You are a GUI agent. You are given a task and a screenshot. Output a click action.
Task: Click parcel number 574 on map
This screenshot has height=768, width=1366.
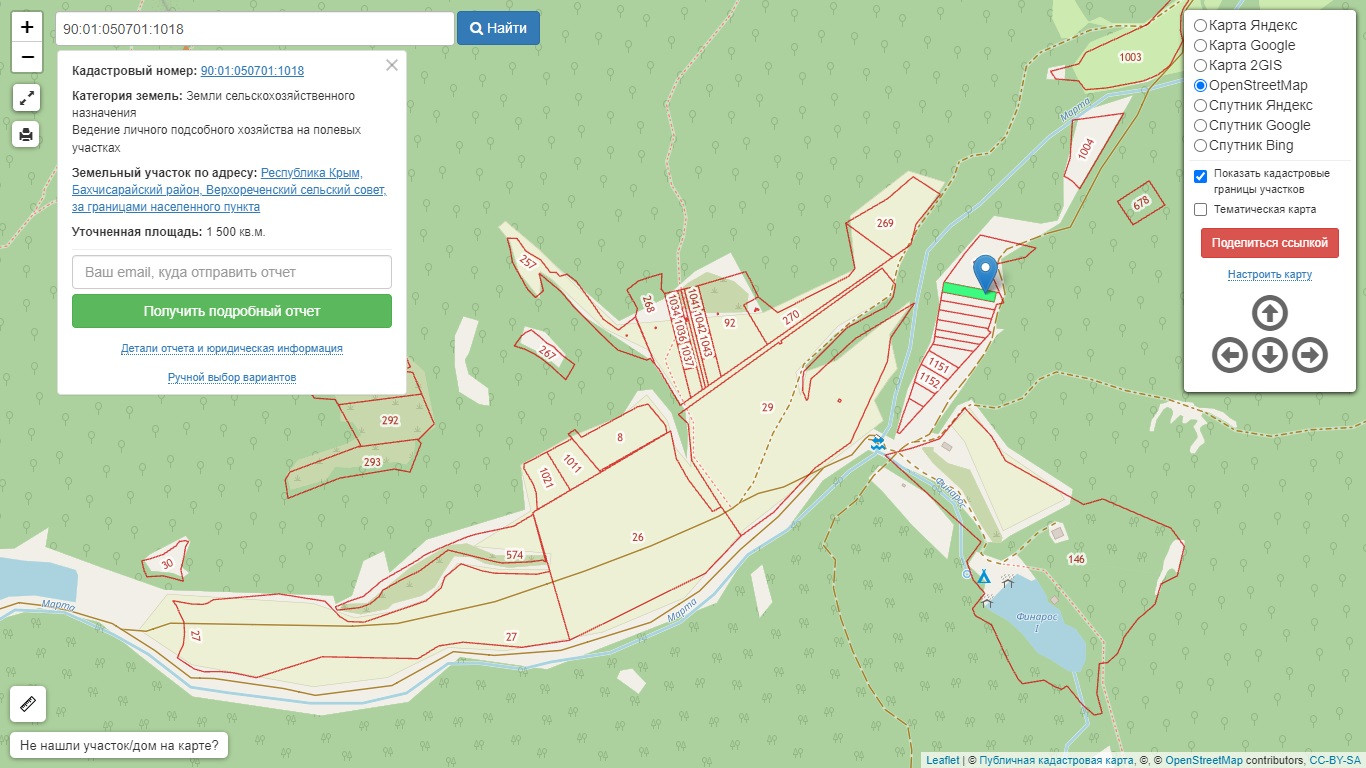point(515,555)
